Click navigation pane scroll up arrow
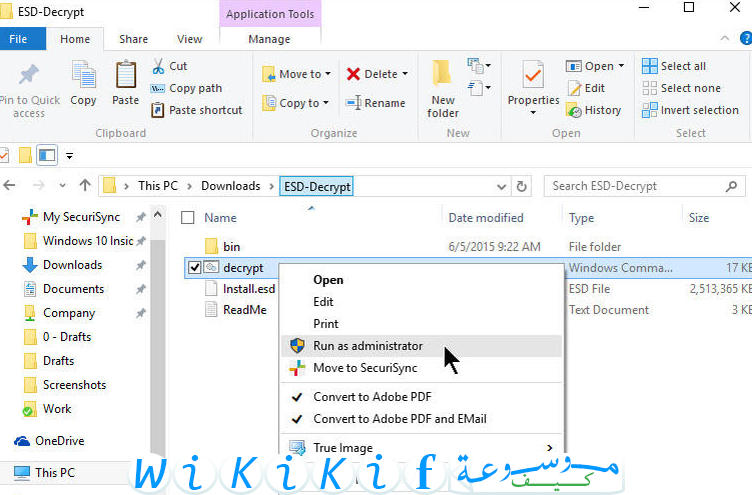 point(157,215)
